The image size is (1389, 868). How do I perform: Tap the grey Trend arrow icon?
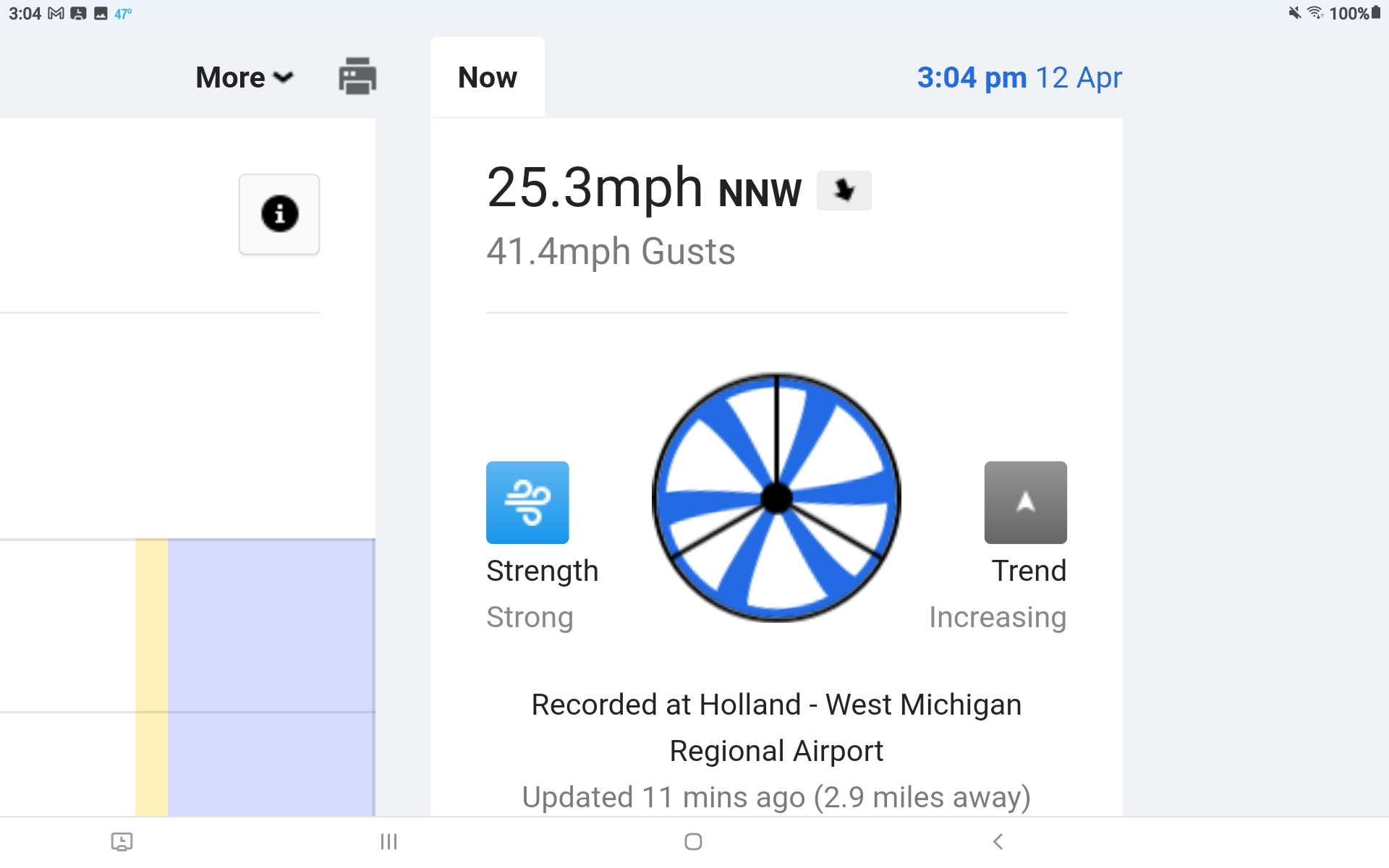point(1025,503)
